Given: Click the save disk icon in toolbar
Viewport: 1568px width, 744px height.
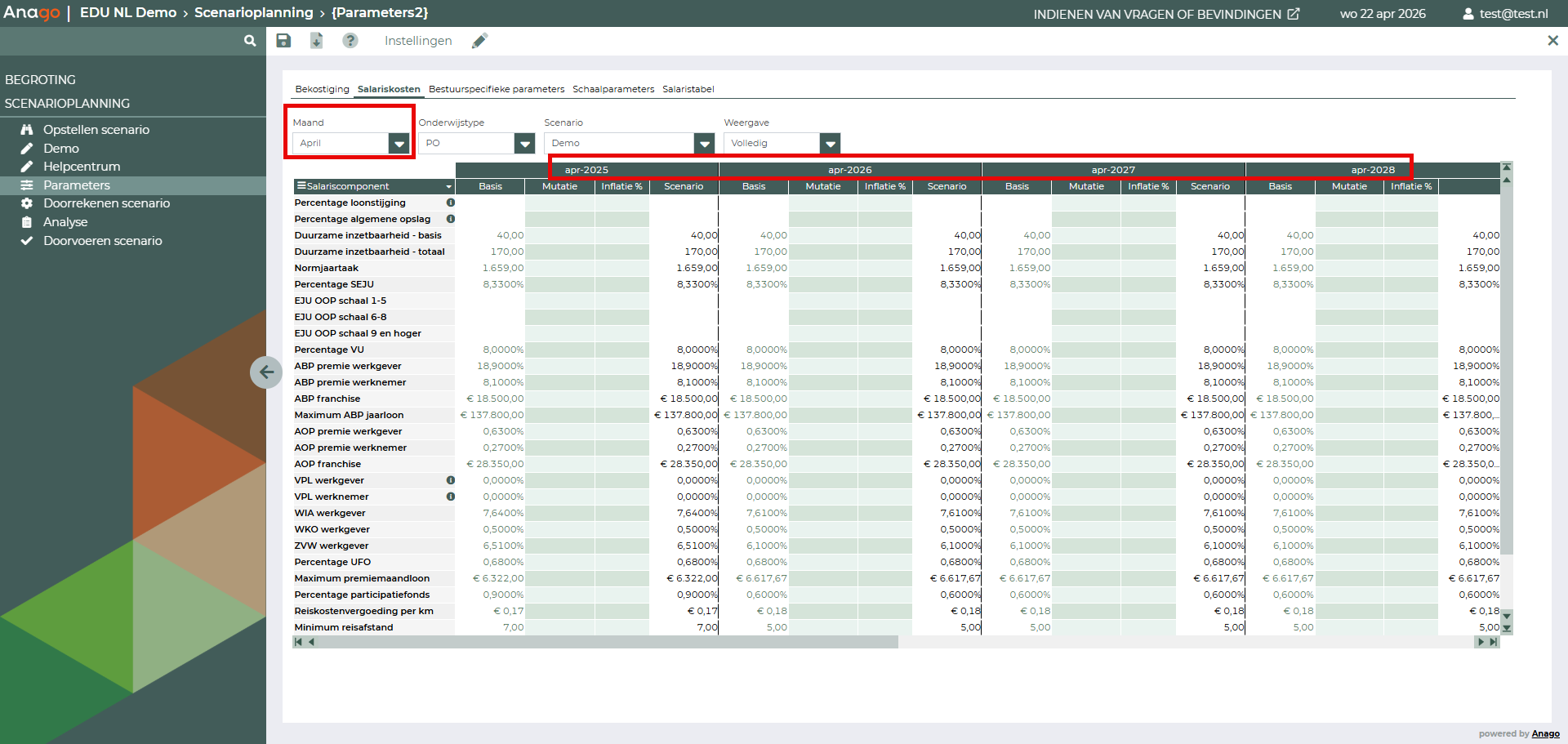Looking at the screenshot, I should coord(283,41).
